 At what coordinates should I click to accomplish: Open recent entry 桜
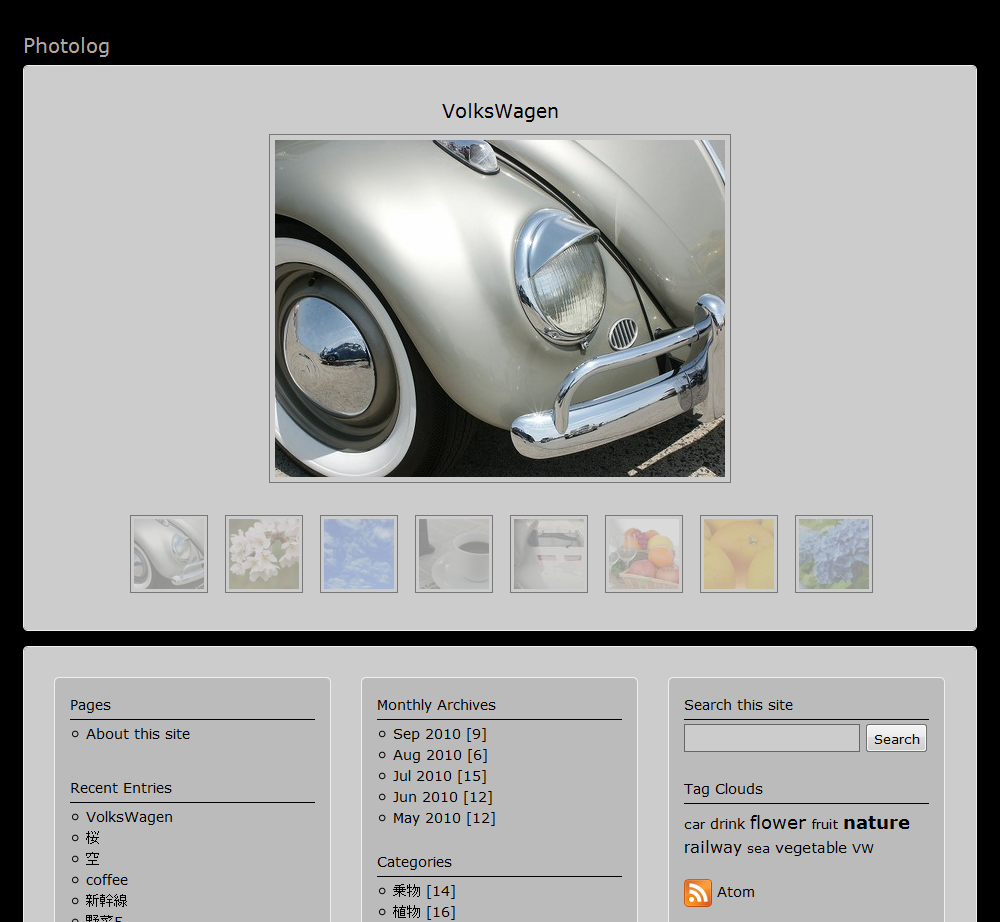pos(93,838)
